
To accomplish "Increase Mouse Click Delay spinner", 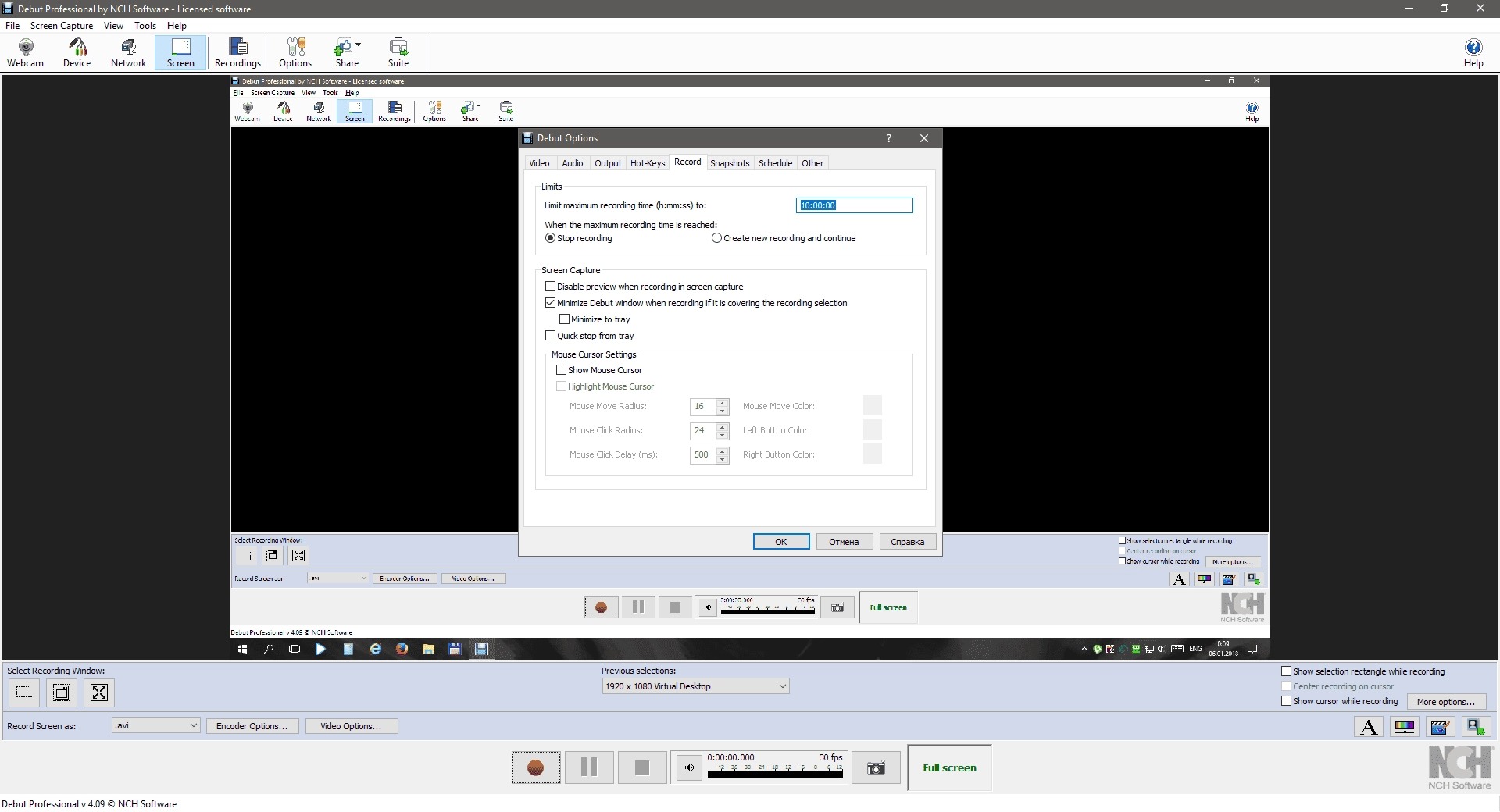I will (723, 451).
